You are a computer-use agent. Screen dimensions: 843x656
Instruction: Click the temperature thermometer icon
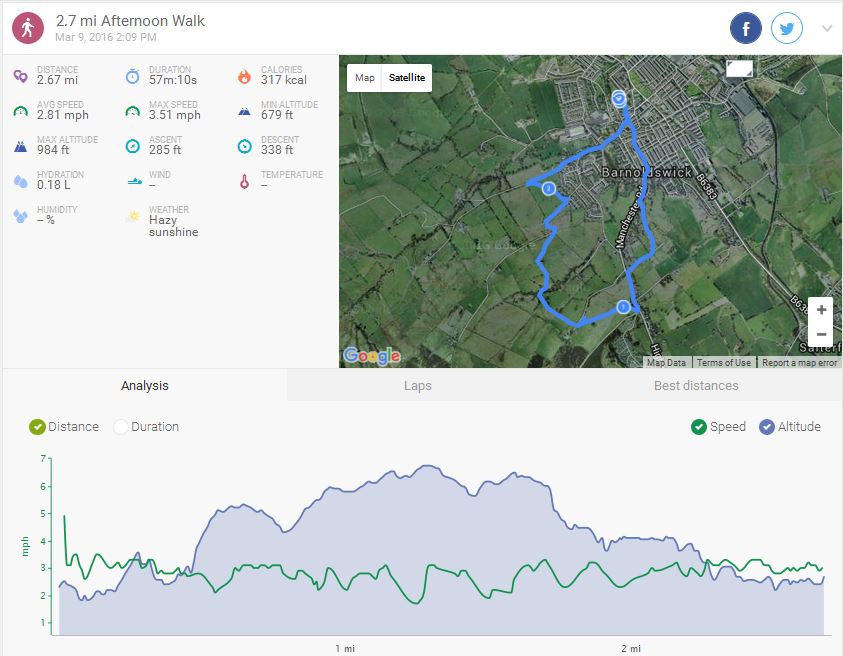tap(244, 181)
